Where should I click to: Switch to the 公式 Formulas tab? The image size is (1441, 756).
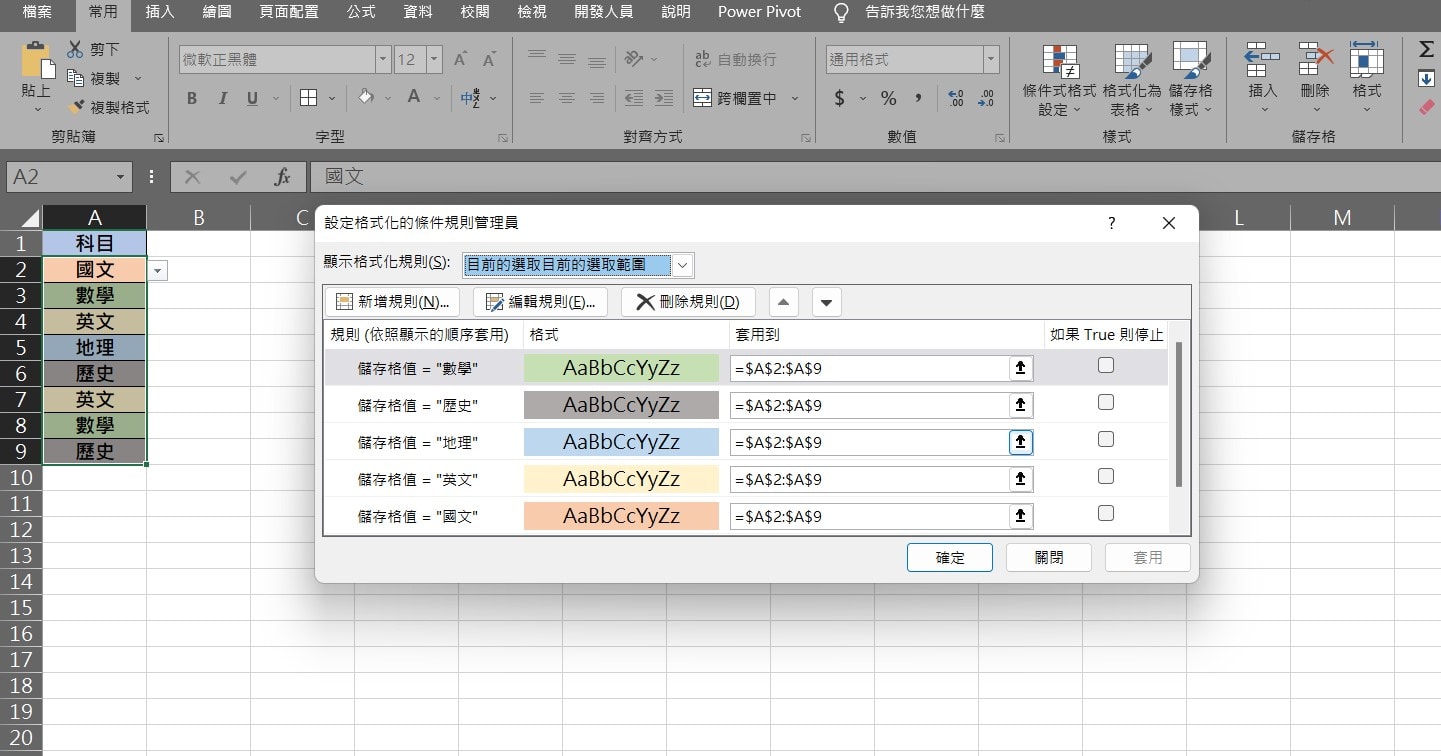point(361,12)
